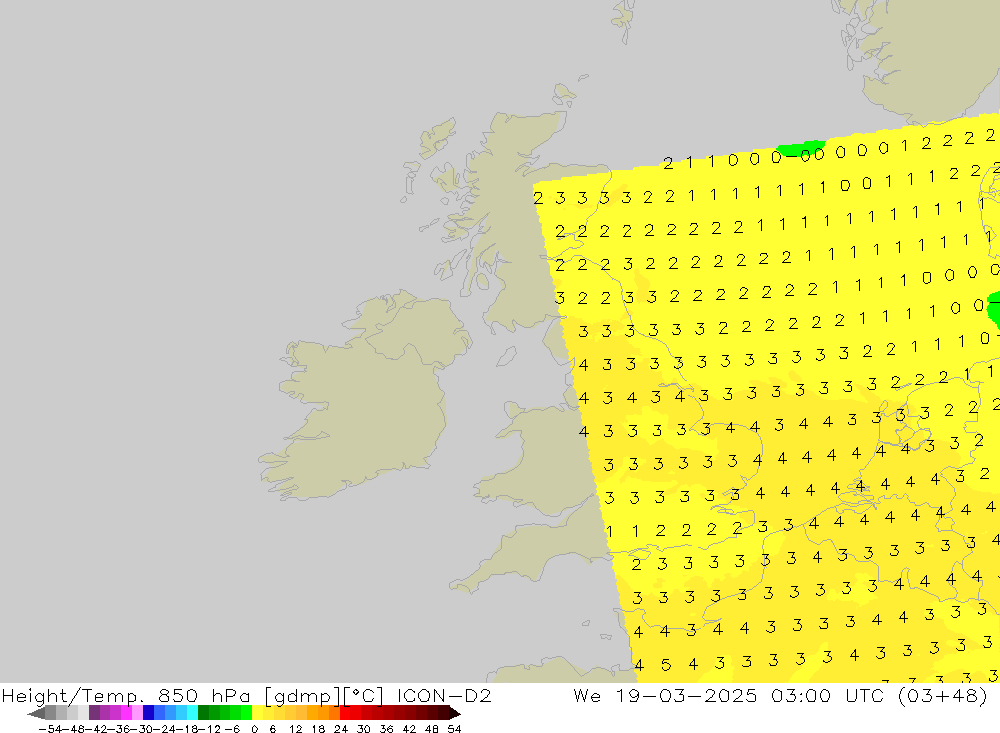Click the legend label '12'
This screenshot has width=1000, height=733.
point(295,729)
